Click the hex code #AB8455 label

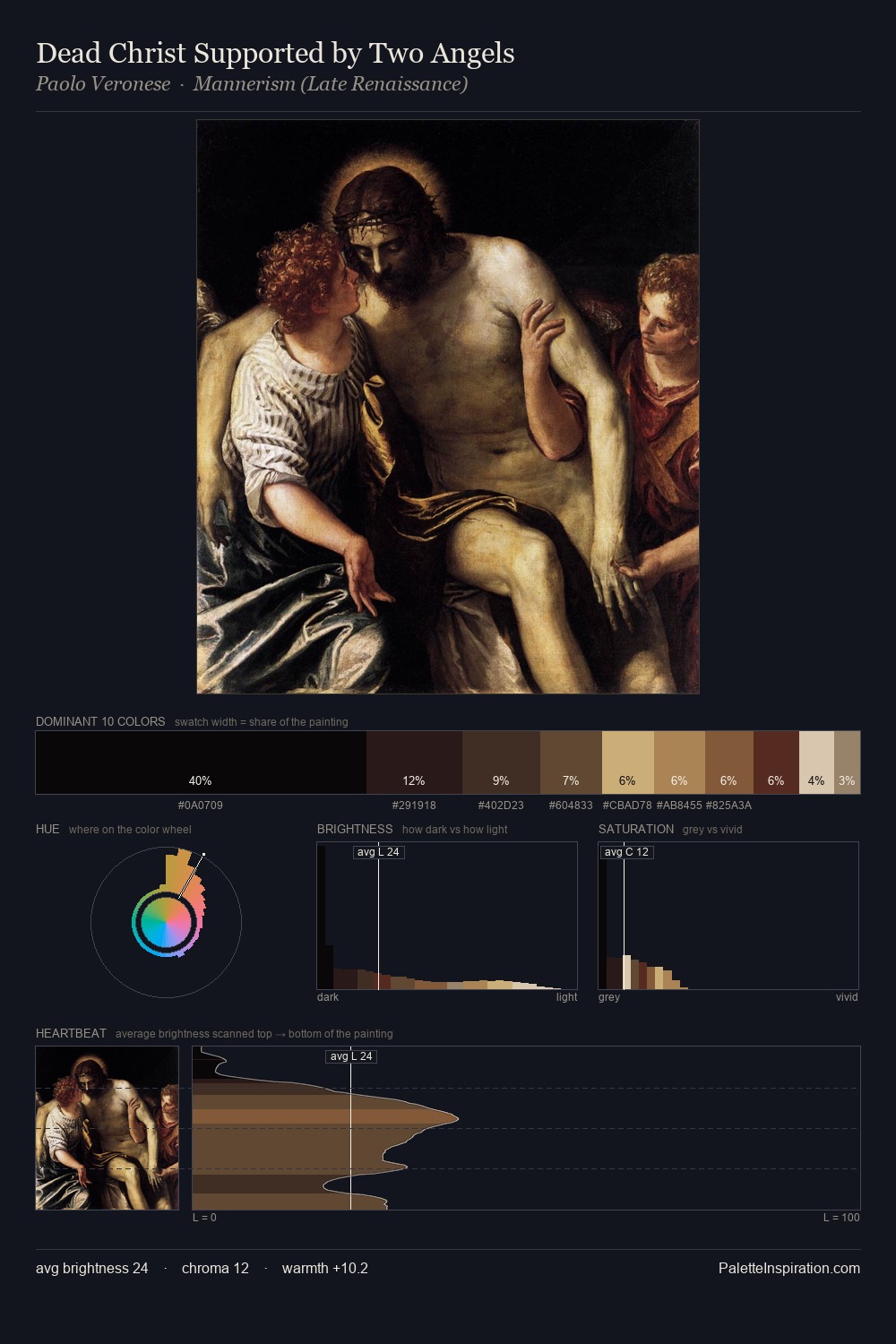(x=679, y=806)
